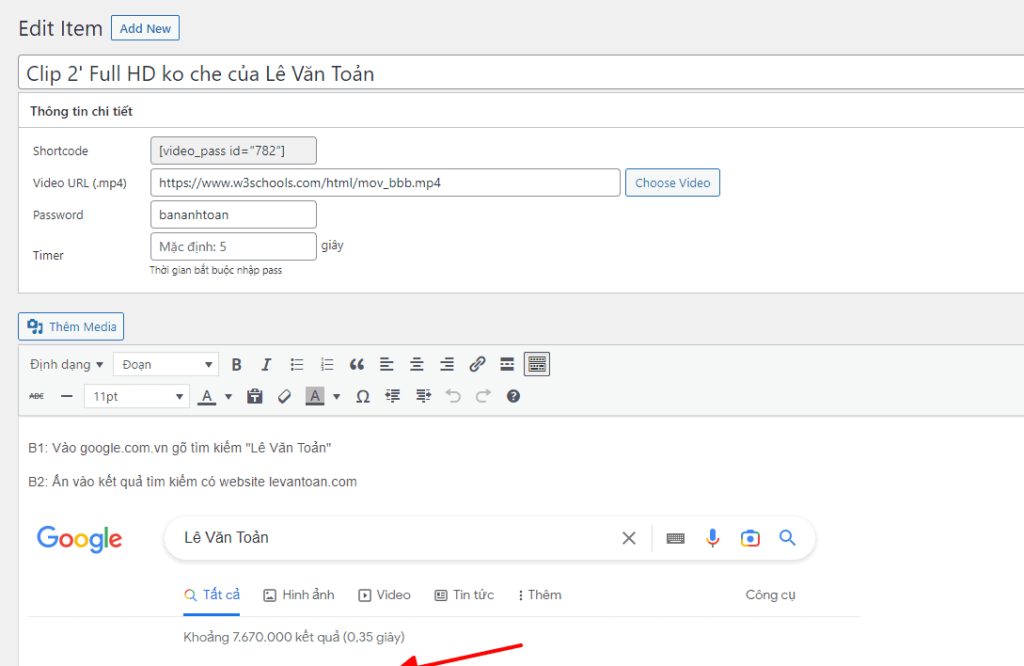Insert a blockquote
Screen dimensions: 1024x666
[357, 364]
